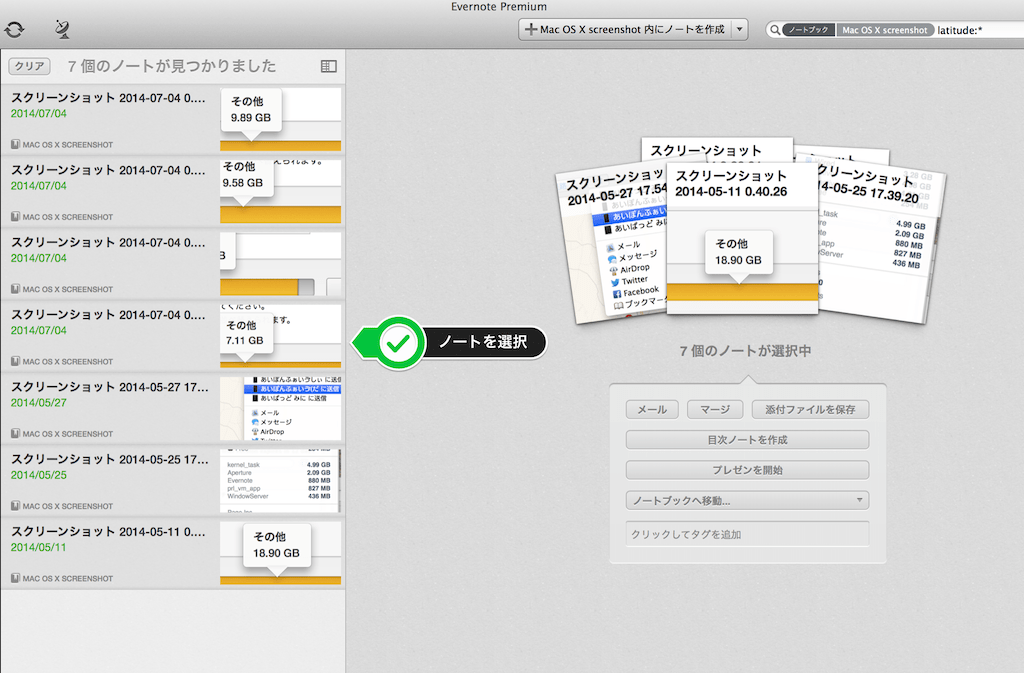Click 添付ファイルを保存 button
Image resolution: width=1024 pixels, height=673 pixels.
tap(810, 409)
